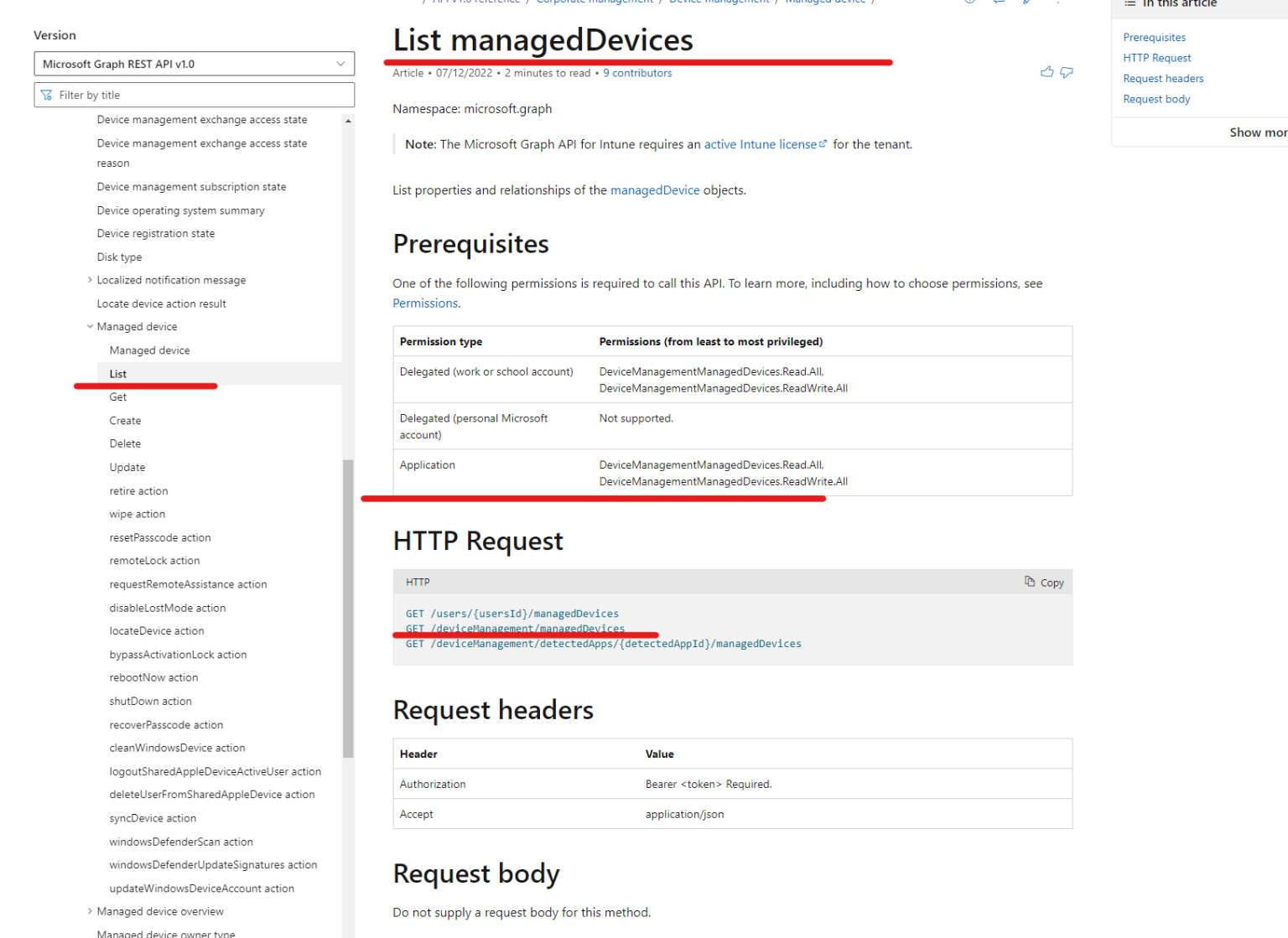Open the active Intune license link
Viewport: 1288px width, 938px height.
tap(760, 143)
